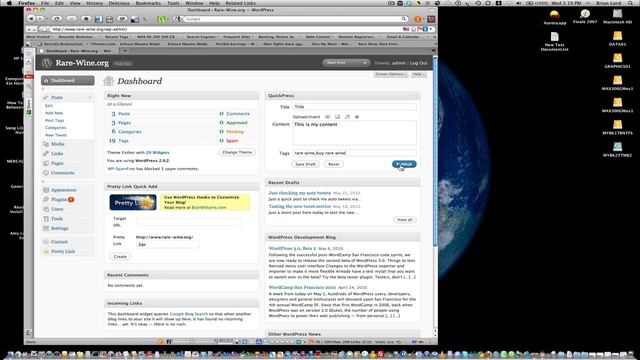
Task: Click the Firefox reload button
Action: coord(57,19)
